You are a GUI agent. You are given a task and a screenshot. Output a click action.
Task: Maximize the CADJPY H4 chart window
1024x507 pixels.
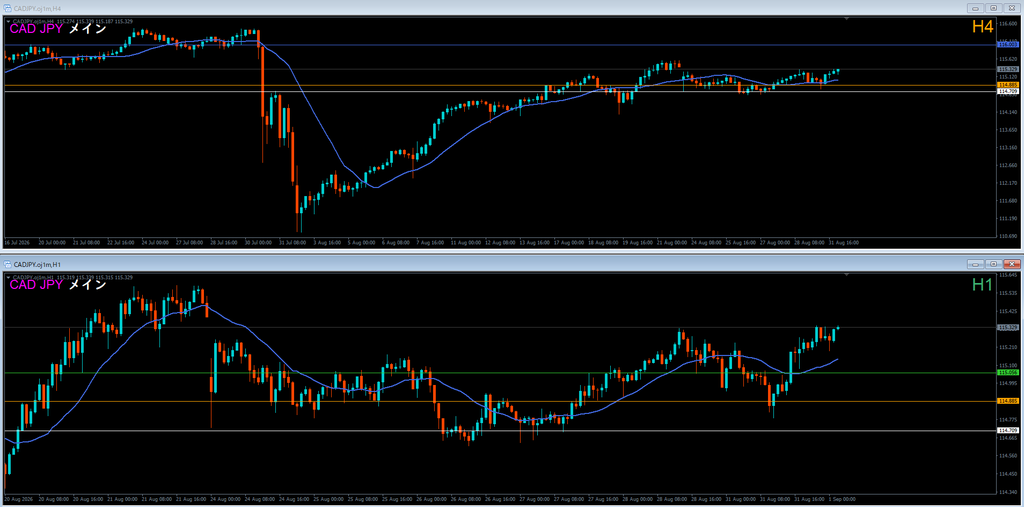[x=994, y=8]
